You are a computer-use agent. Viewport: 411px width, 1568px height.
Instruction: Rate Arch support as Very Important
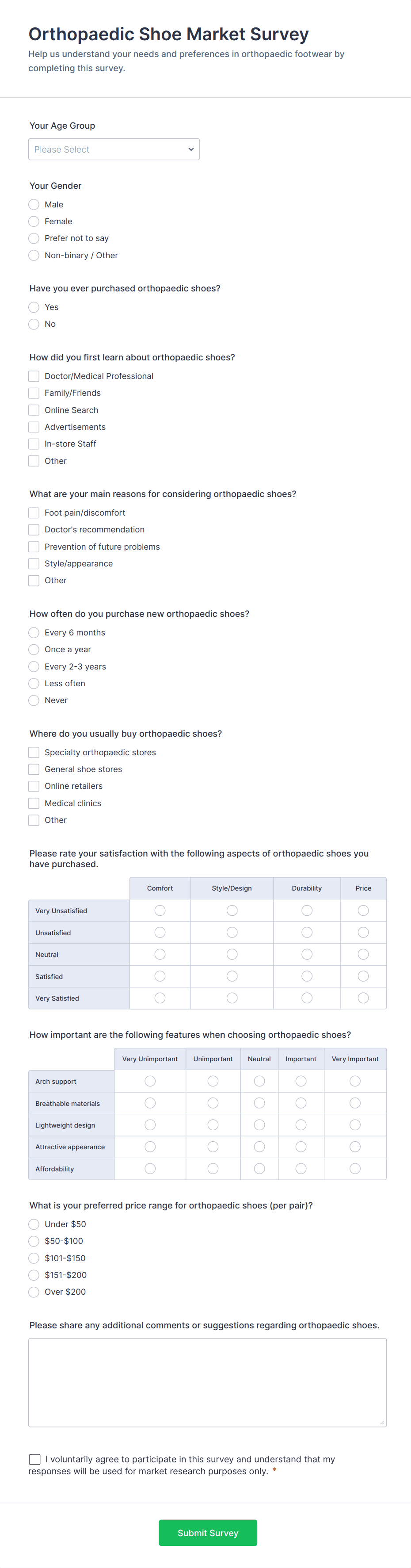[354, 1081]
